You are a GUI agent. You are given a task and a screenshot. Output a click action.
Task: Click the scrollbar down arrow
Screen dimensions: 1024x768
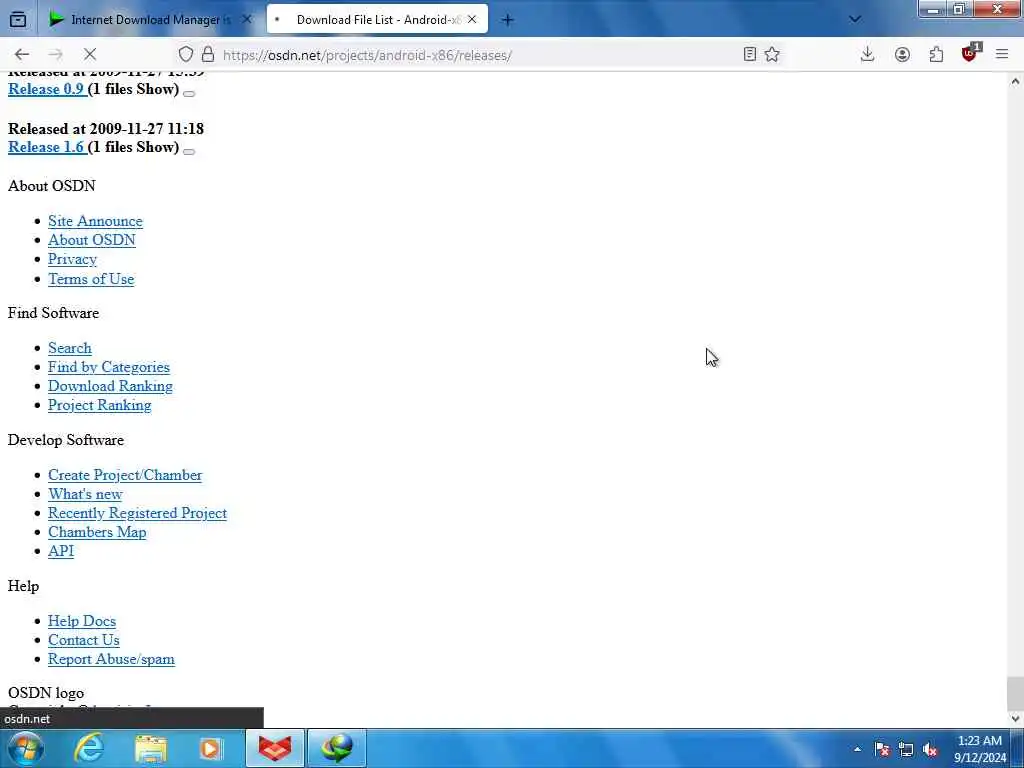pos(1015,718)
